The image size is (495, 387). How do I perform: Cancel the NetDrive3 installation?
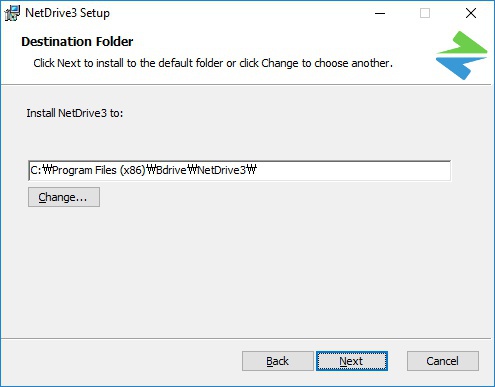(443, 361)
